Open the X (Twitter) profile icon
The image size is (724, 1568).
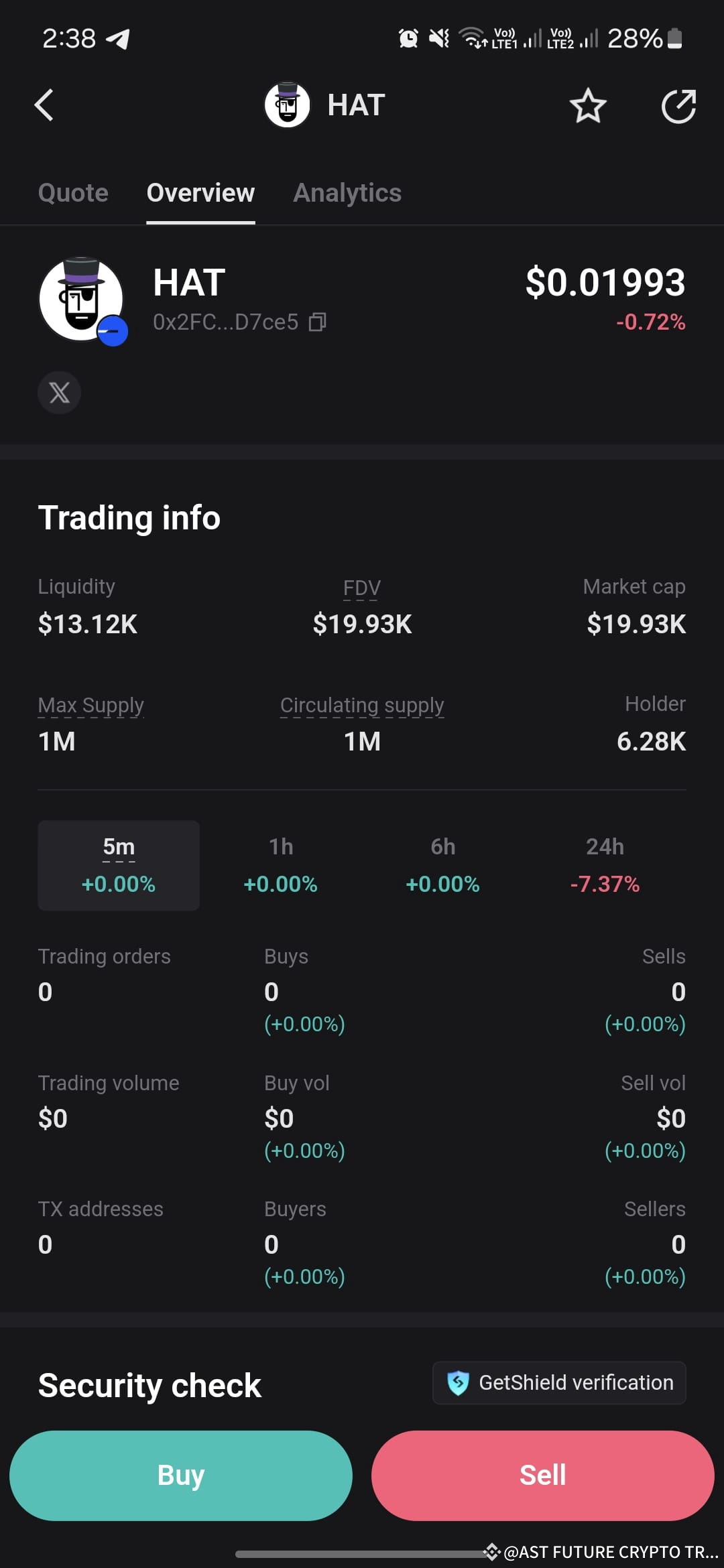click(59, 393)
